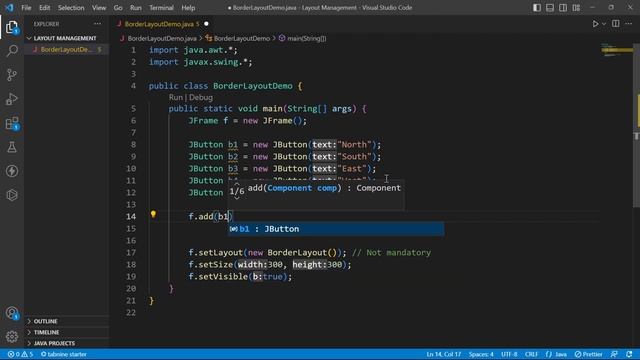The width and height of the screenshot is (640, 360).
Task: Expand the TIMELINE section
Action: click(67, 332)
